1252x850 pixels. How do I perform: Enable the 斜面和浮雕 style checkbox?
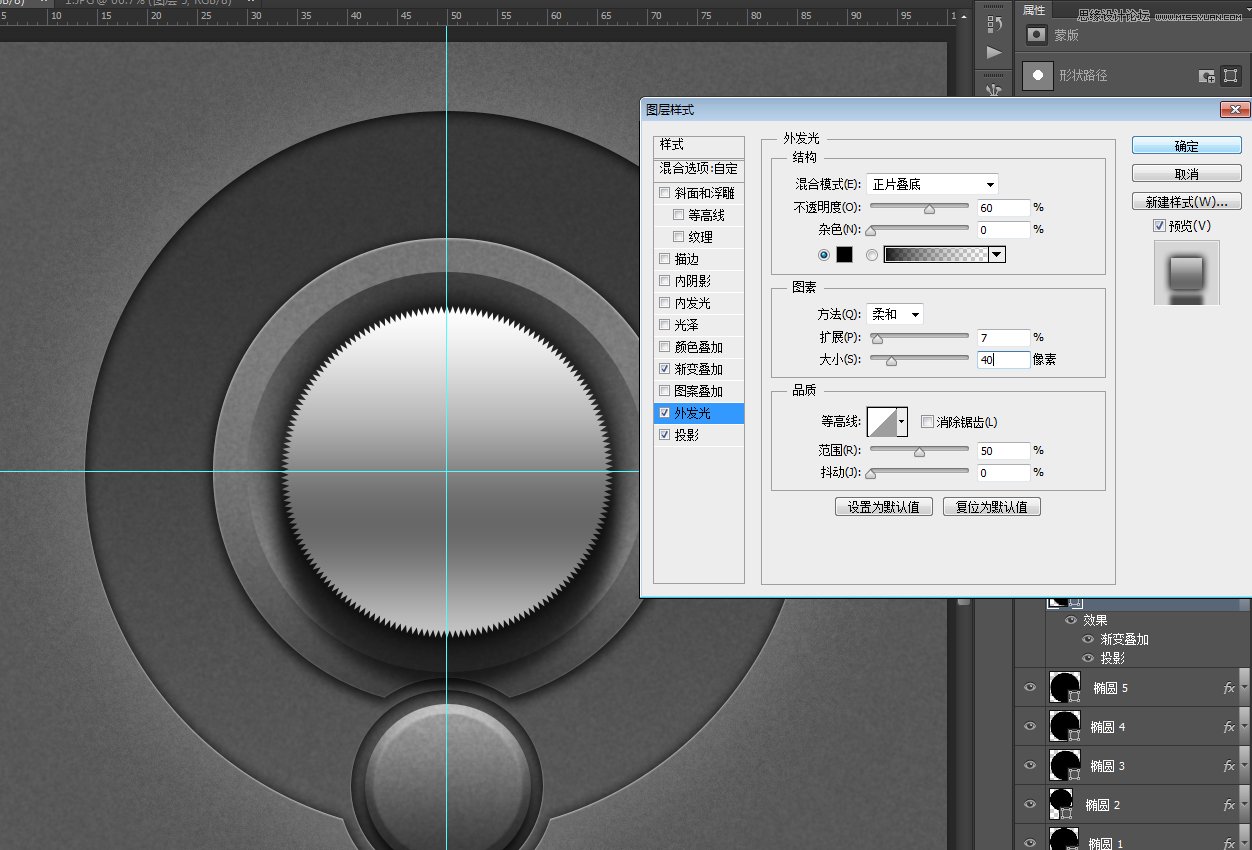(665, 193)
